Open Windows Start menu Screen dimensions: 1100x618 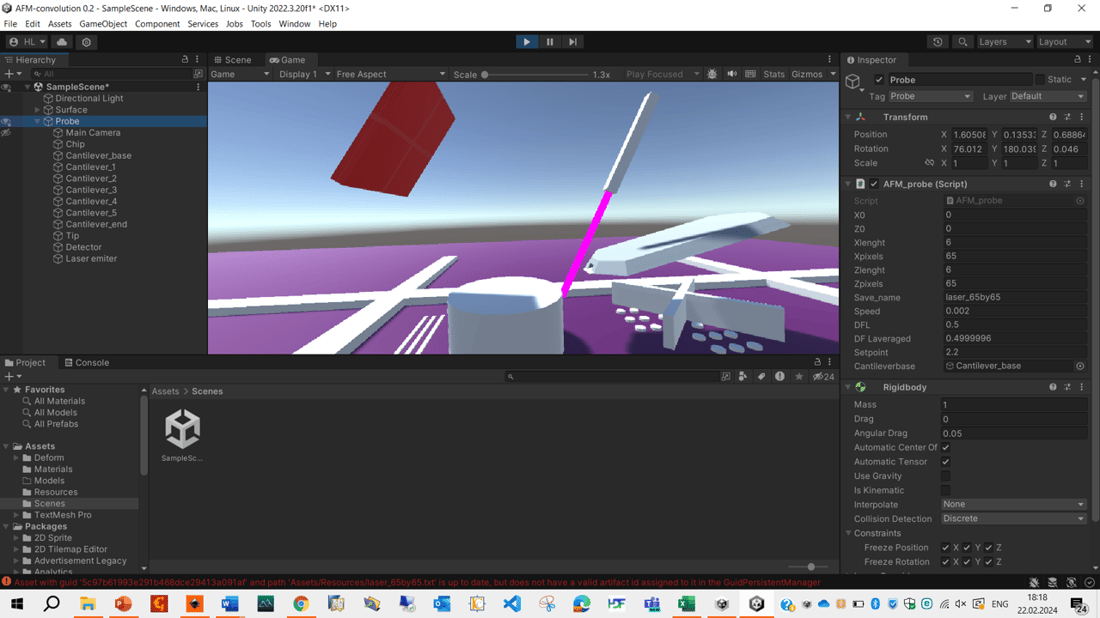click(x=17, y=604)
